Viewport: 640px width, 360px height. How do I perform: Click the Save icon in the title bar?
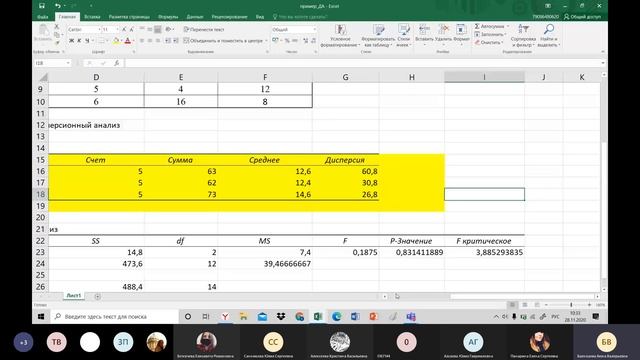[x=42, y=6]
